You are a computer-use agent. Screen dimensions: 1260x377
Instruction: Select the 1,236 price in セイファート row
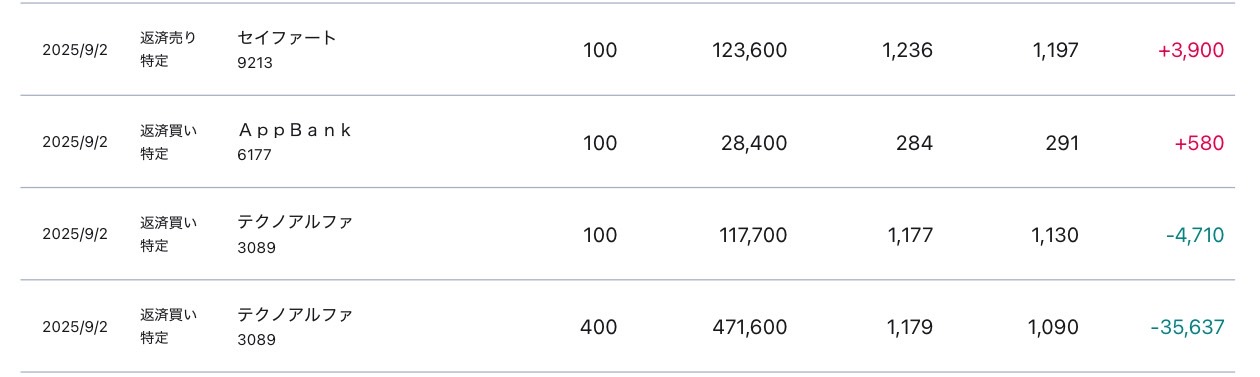908,50
